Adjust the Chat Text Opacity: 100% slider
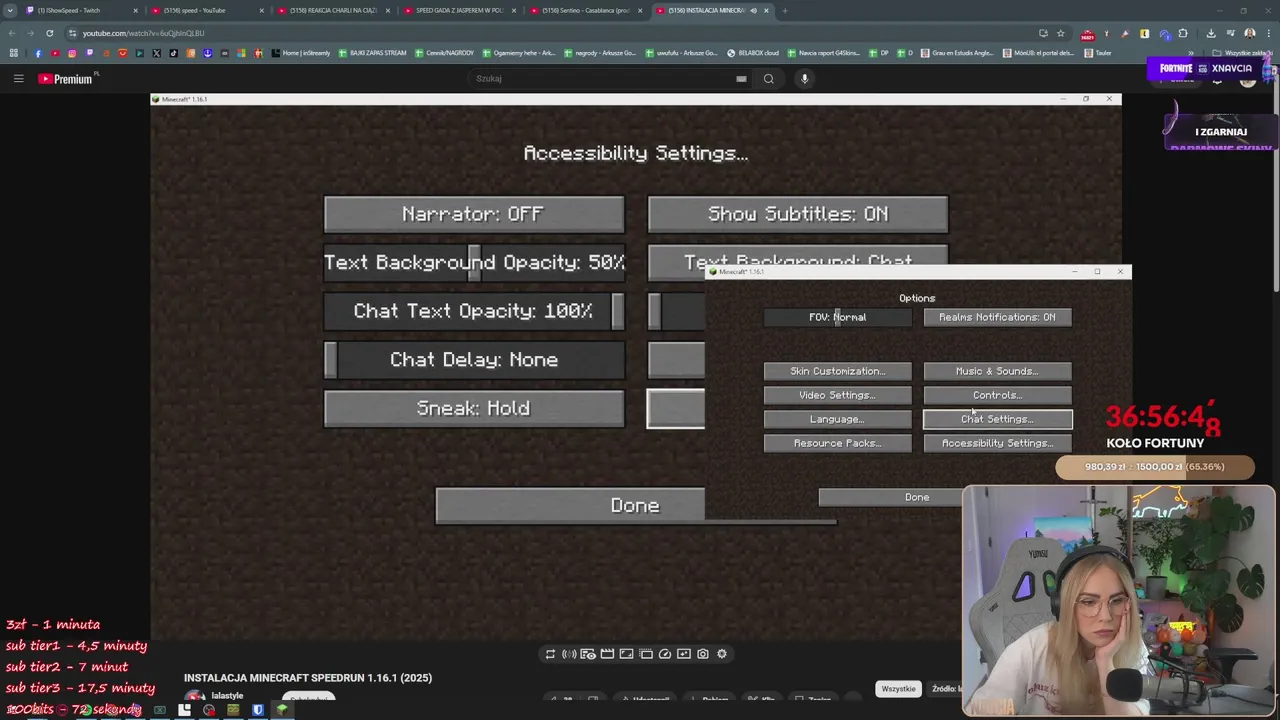 coord(474,311)
